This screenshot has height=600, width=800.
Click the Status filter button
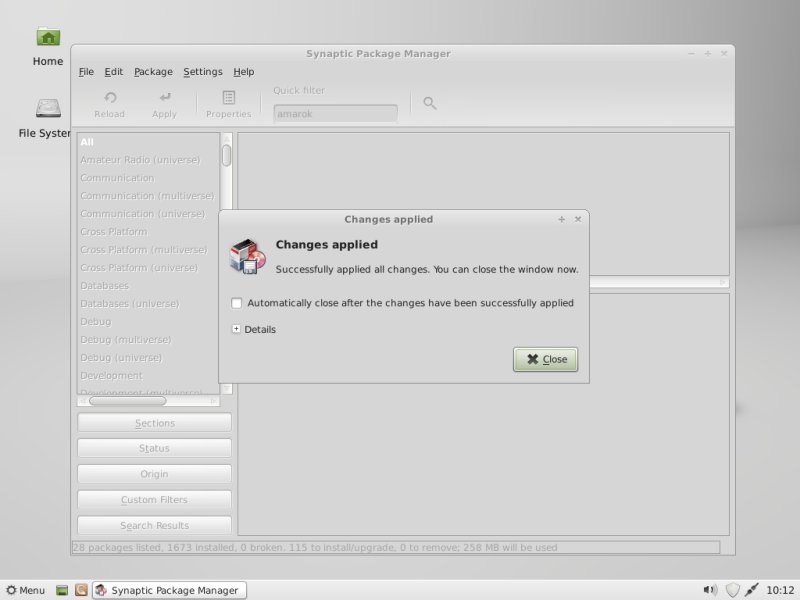pyautogui.click(x=155, y=448)
